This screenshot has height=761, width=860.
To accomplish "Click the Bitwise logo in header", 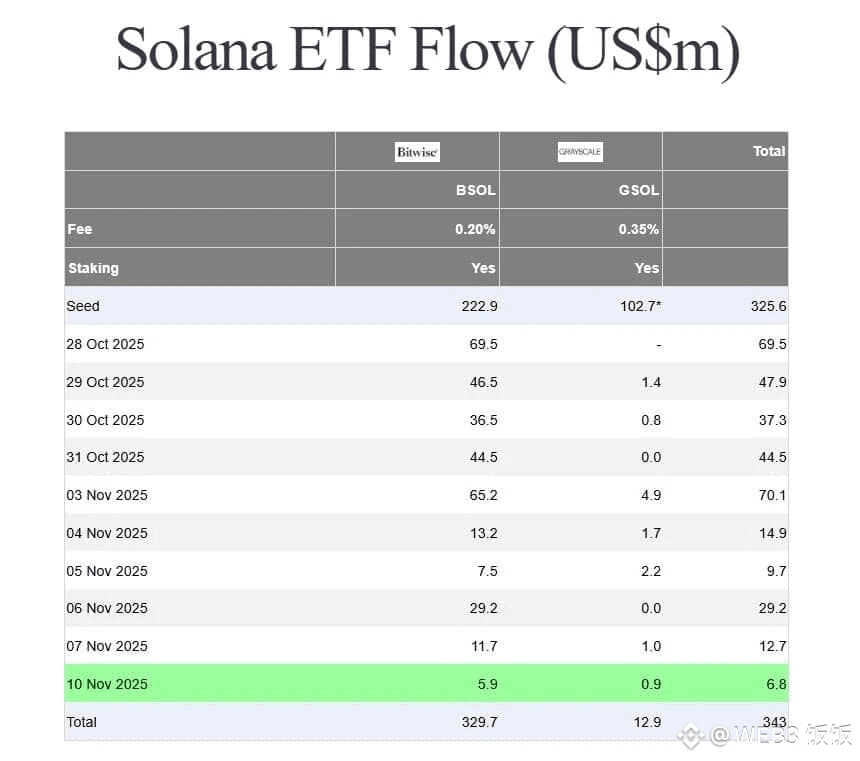I will [x=417, y=152].
